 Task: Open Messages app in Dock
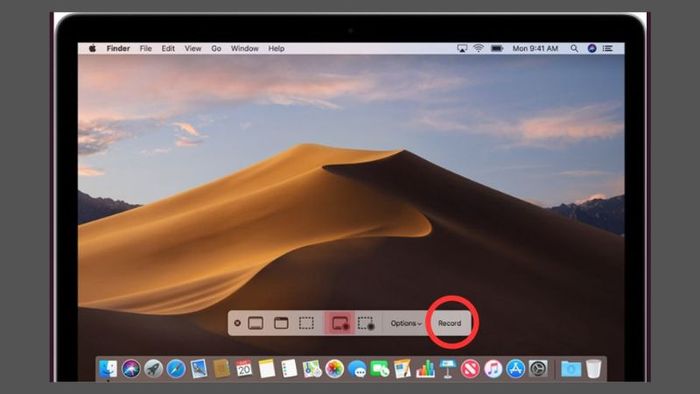coord(357,369)
